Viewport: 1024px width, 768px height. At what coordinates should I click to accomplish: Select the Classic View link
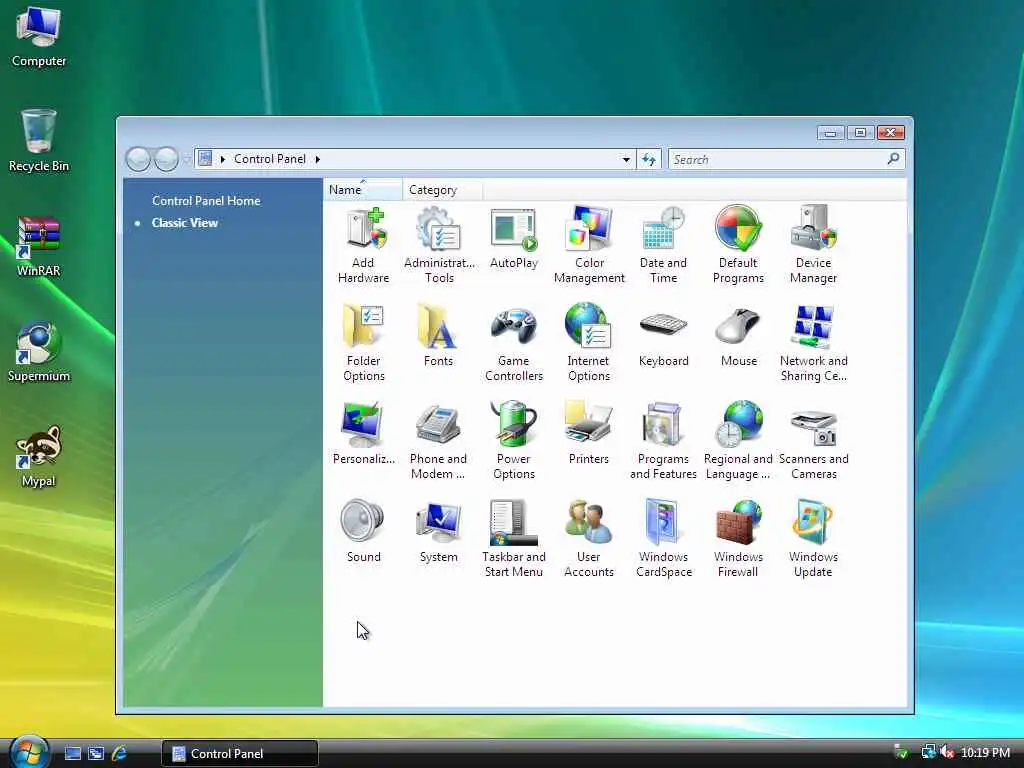[x=185, y=223]
